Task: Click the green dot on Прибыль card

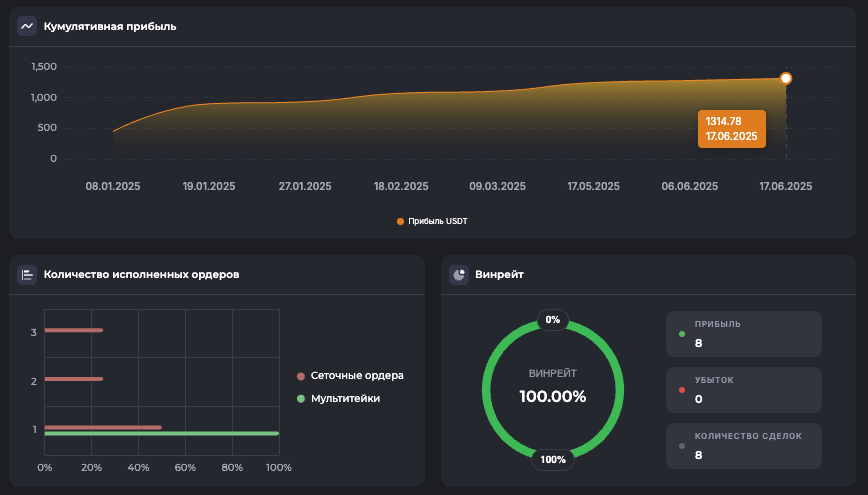Action: click(682, 334)
